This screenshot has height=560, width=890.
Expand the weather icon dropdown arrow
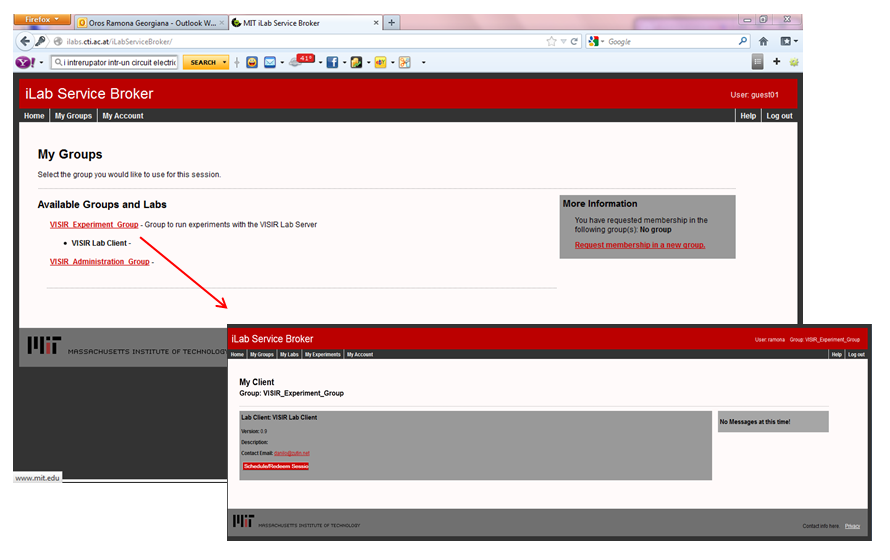point(320,62)
